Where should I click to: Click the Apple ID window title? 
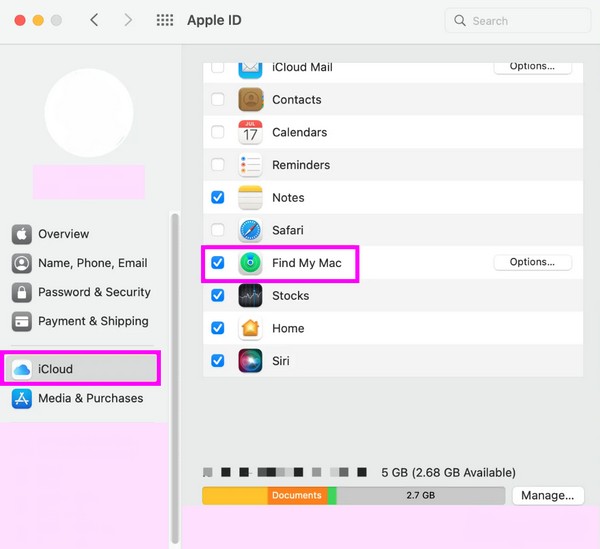click(x=214, y=20)
